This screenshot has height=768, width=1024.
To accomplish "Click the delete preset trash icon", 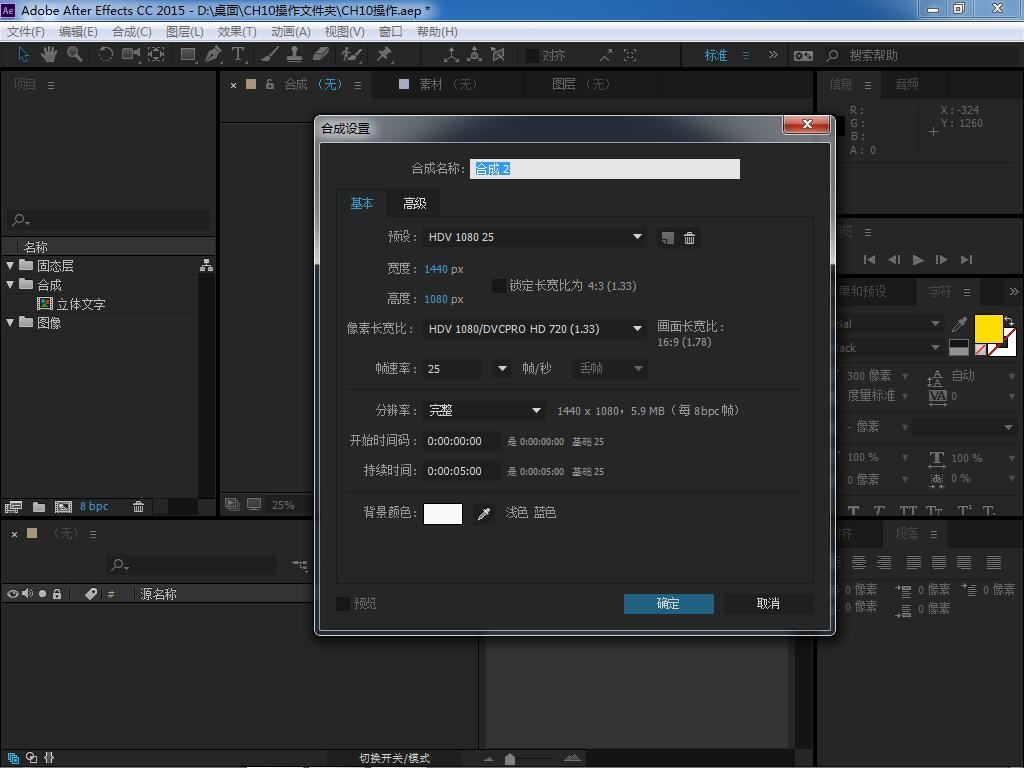I will tap(690, 238).
